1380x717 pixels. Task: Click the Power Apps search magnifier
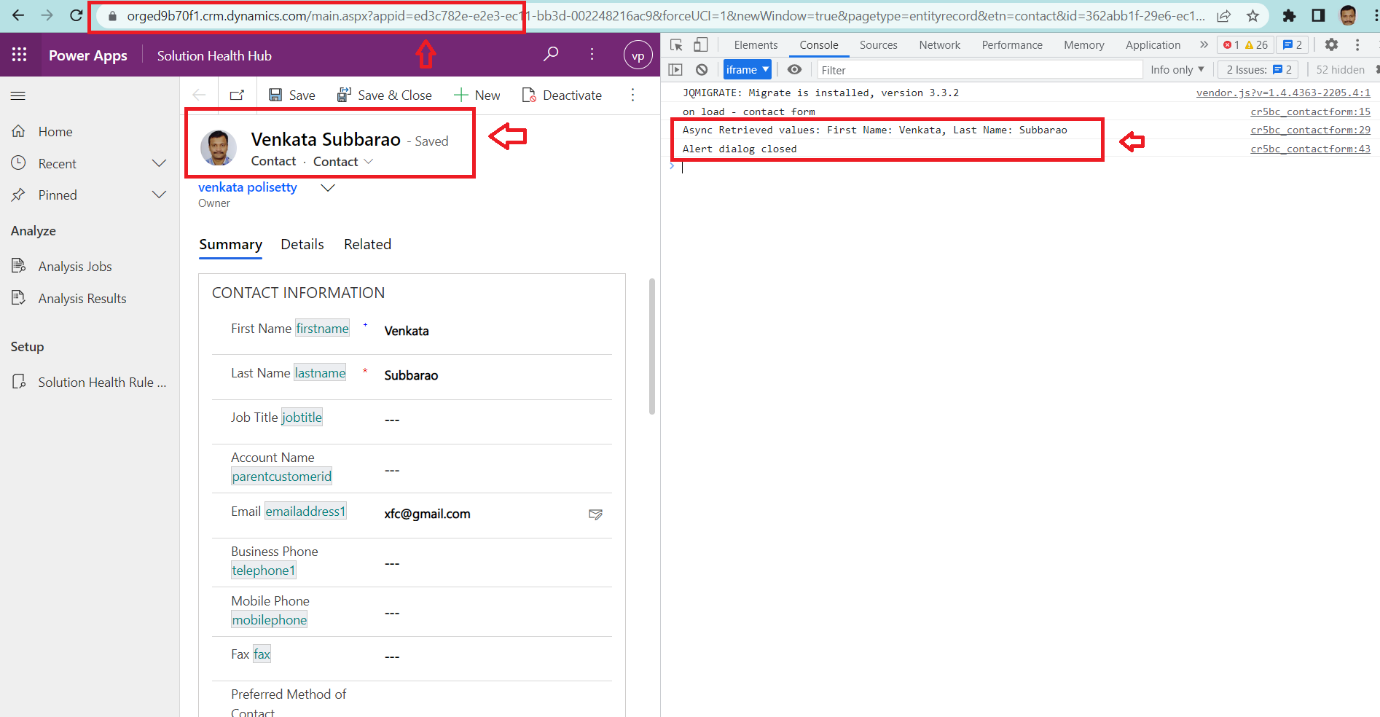click(x=550, y=54)
